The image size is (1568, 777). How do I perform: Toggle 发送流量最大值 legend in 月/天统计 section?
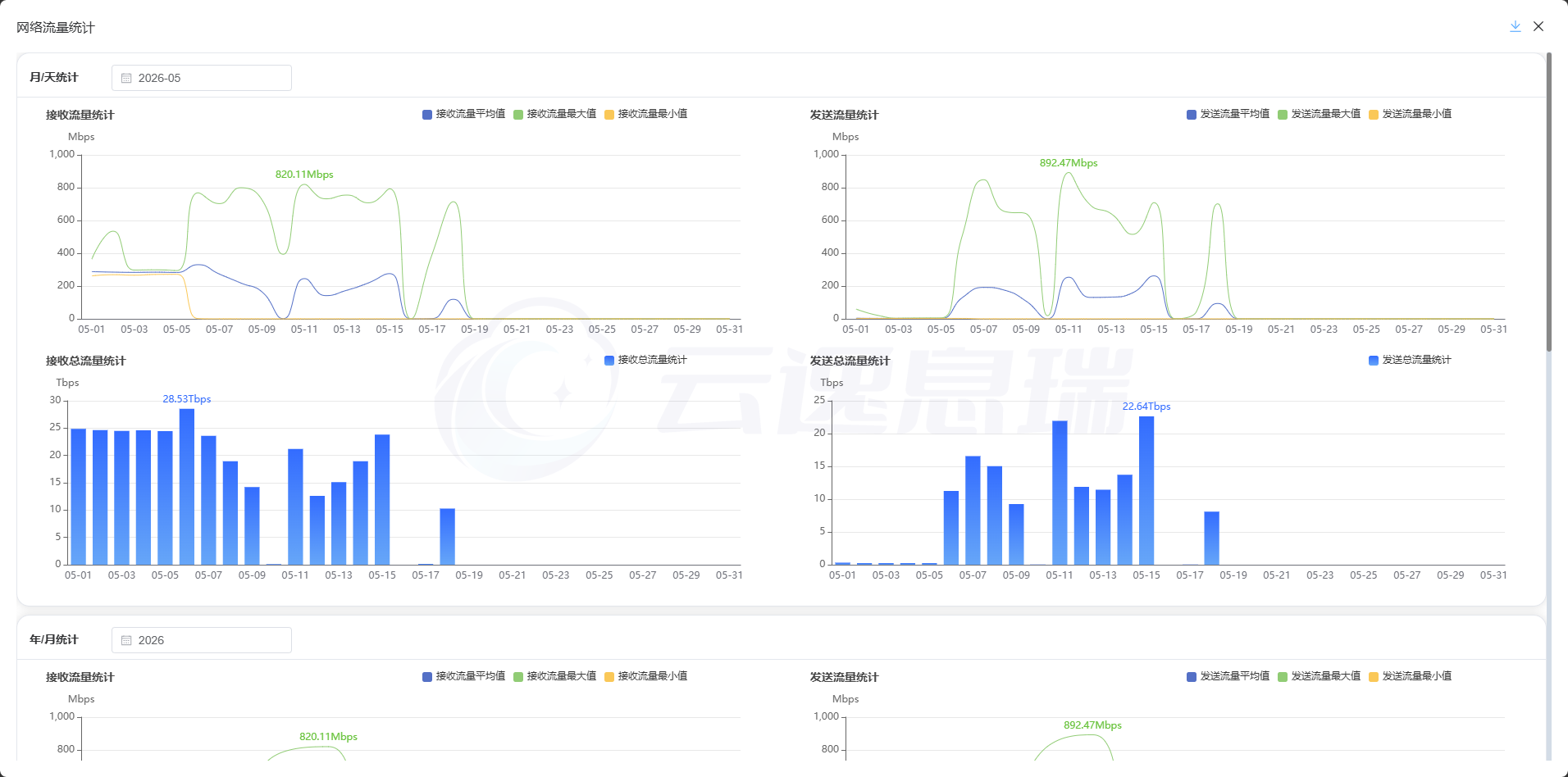[1320, 114]
